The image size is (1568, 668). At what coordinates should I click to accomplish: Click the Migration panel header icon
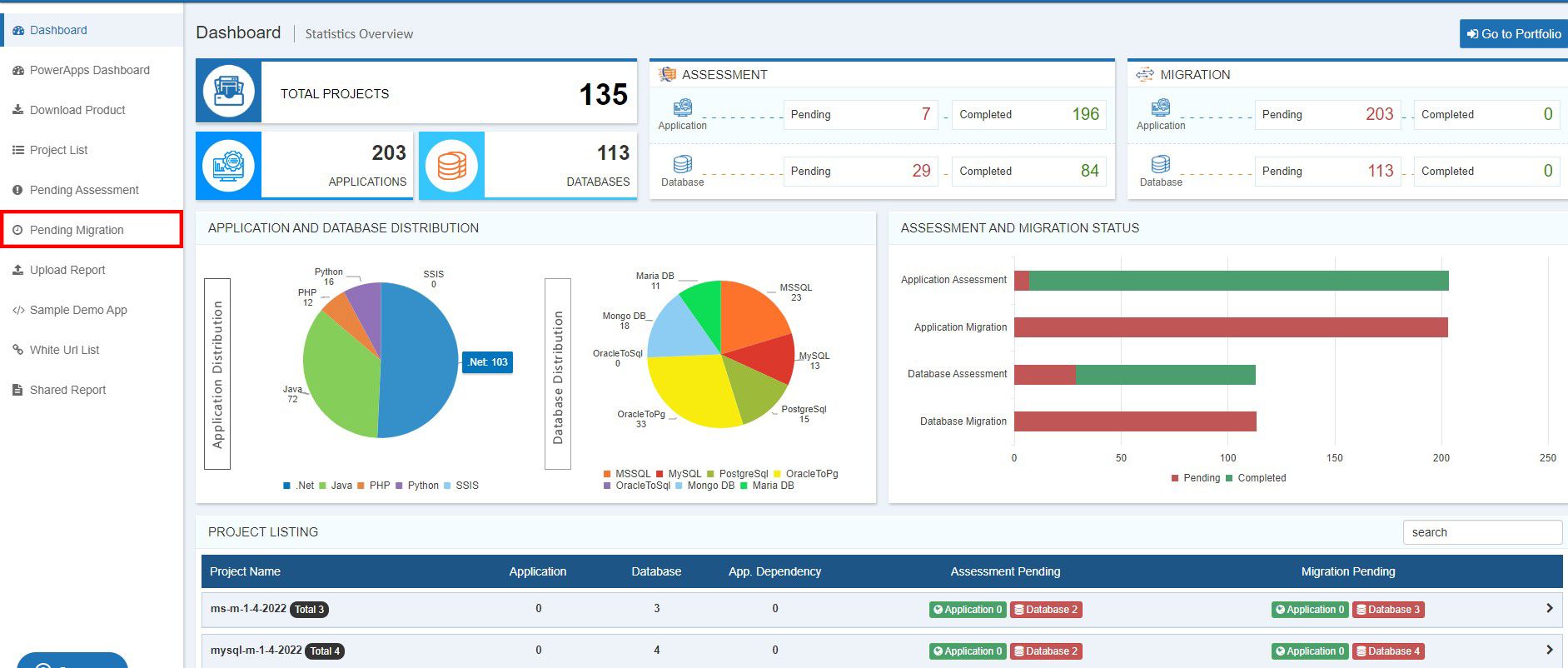(1145, 75)
